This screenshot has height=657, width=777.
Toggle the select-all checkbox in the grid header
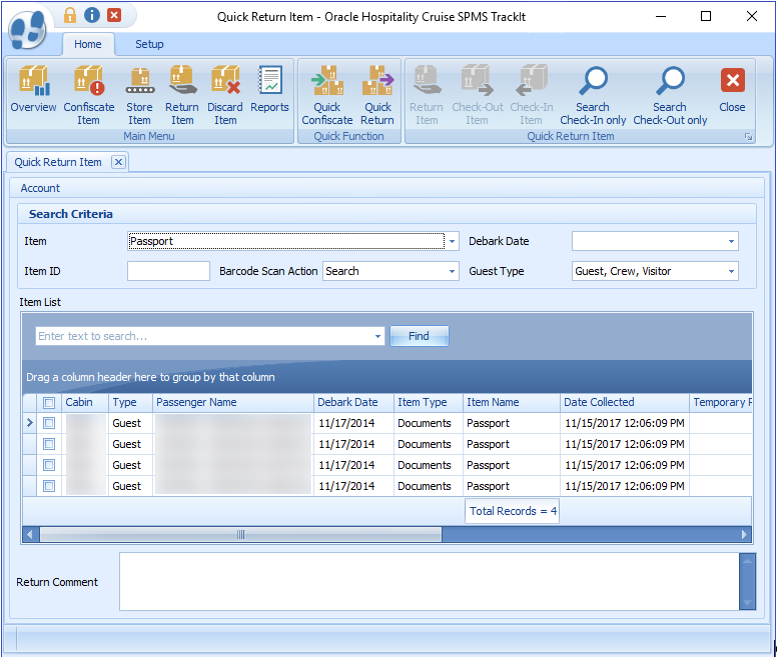49,402
